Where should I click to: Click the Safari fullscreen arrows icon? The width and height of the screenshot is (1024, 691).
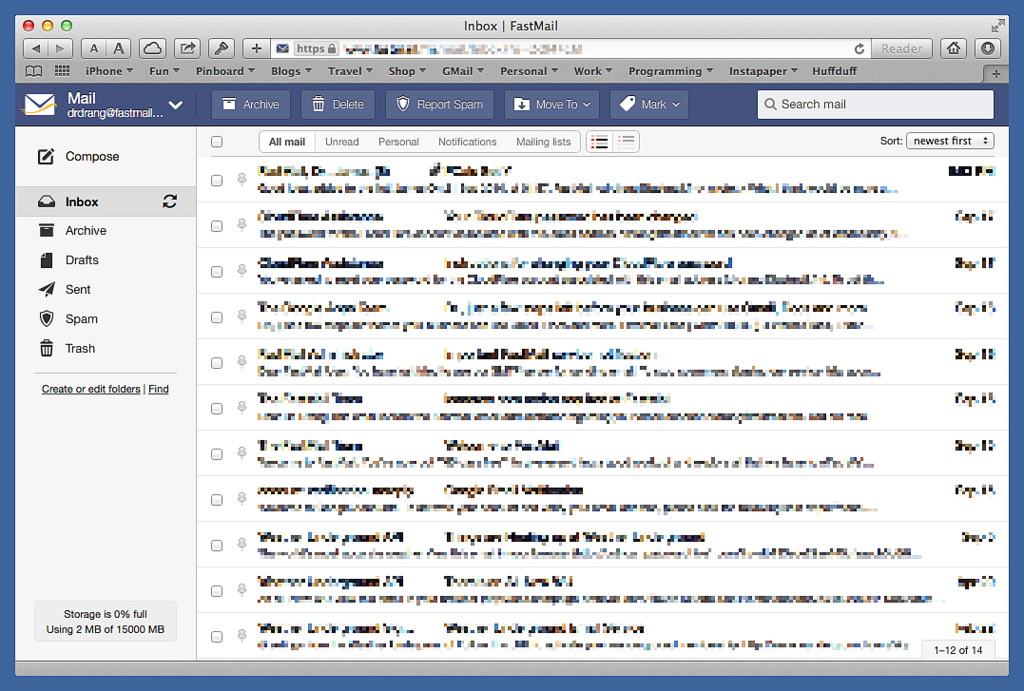tap(997, 25)
